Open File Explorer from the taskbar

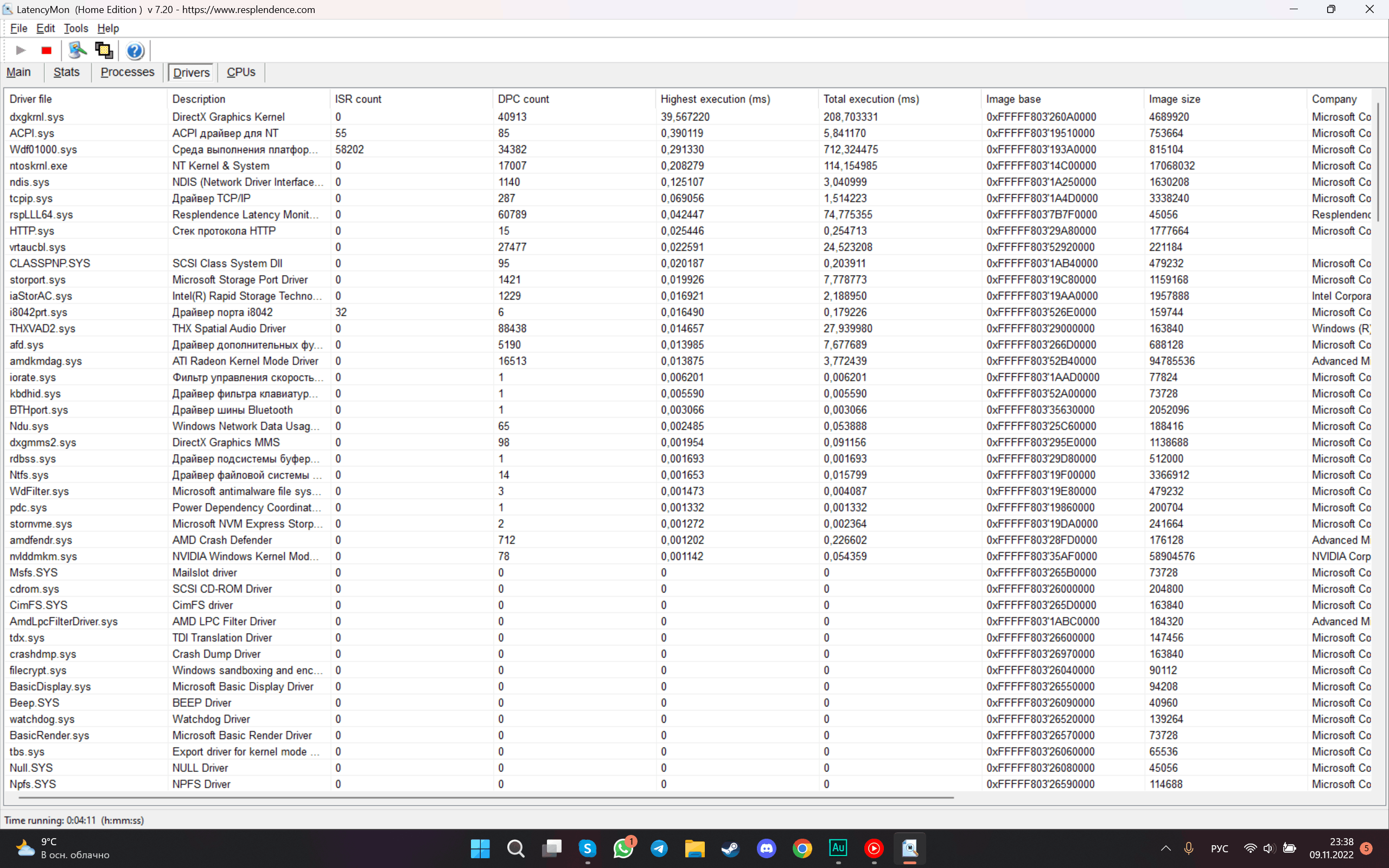point(695,848)
